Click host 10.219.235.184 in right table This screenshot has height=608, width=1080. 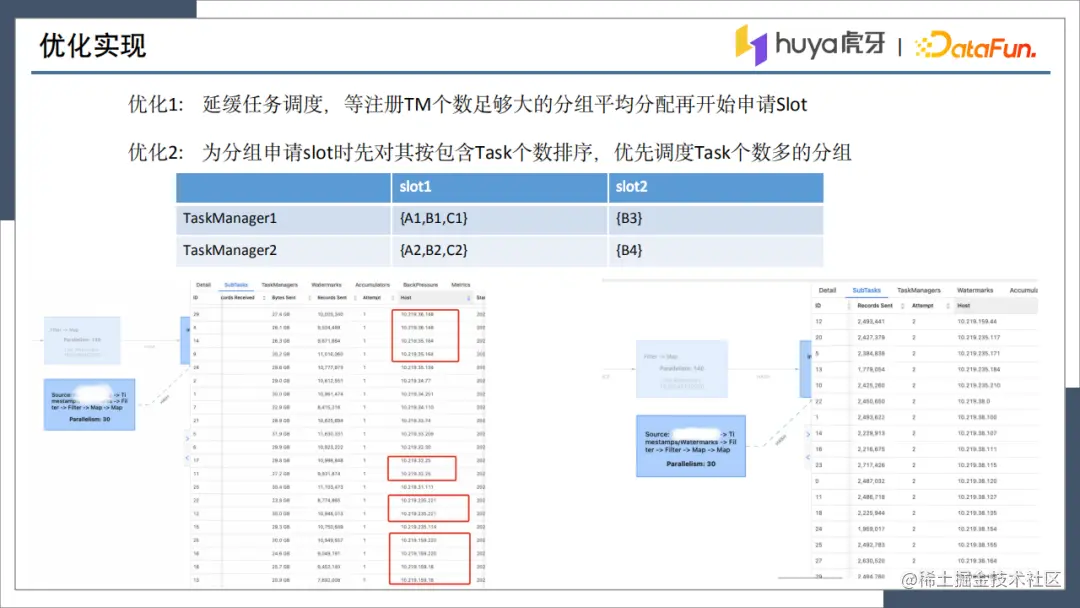click(978, 370)
